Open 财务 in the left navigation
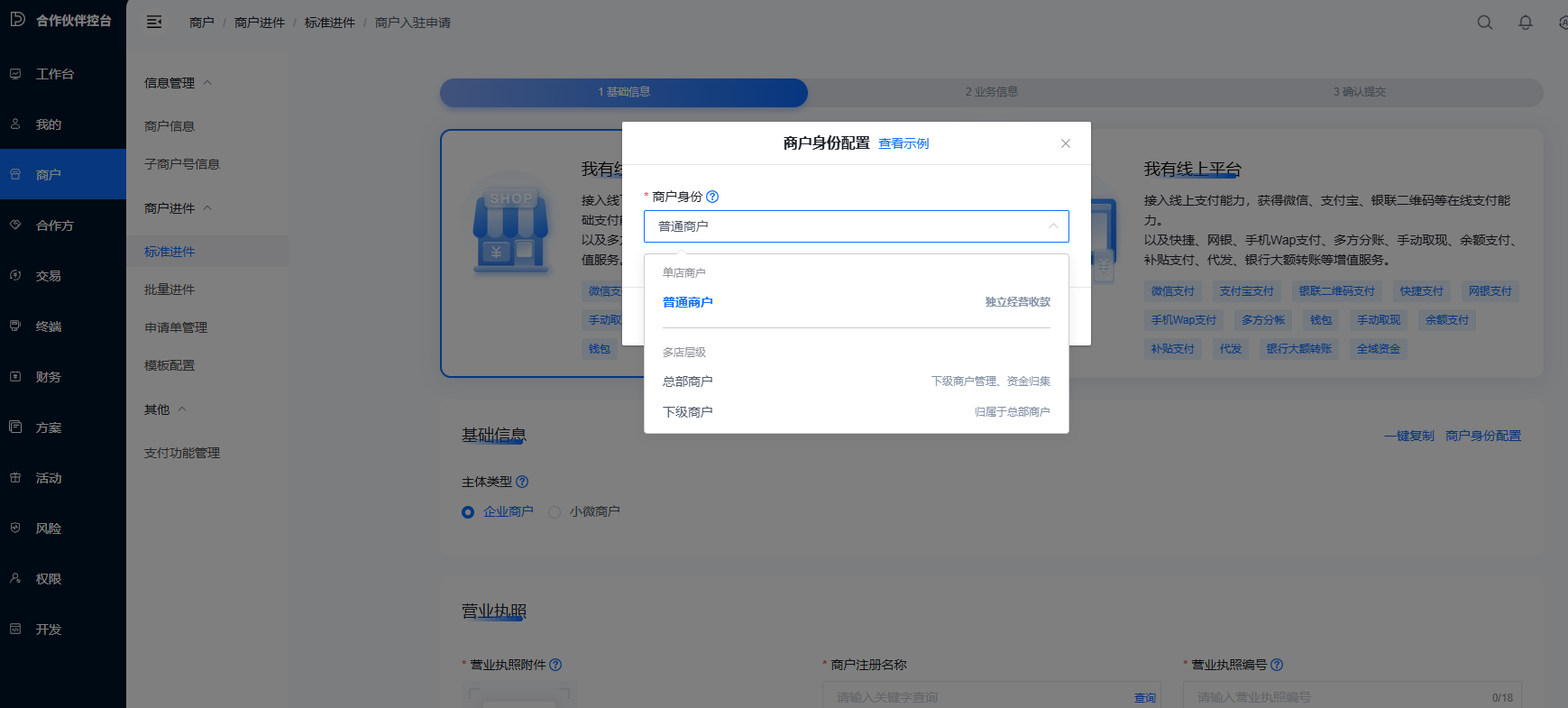Screen dimensions: 1568x708 pos(49,377)
